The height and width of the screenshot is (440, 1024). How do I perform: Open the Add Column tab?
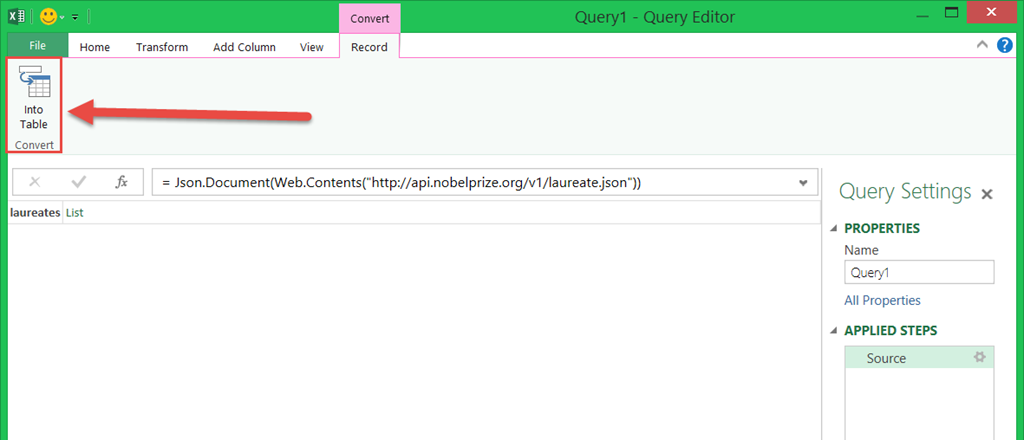(244, 47)
